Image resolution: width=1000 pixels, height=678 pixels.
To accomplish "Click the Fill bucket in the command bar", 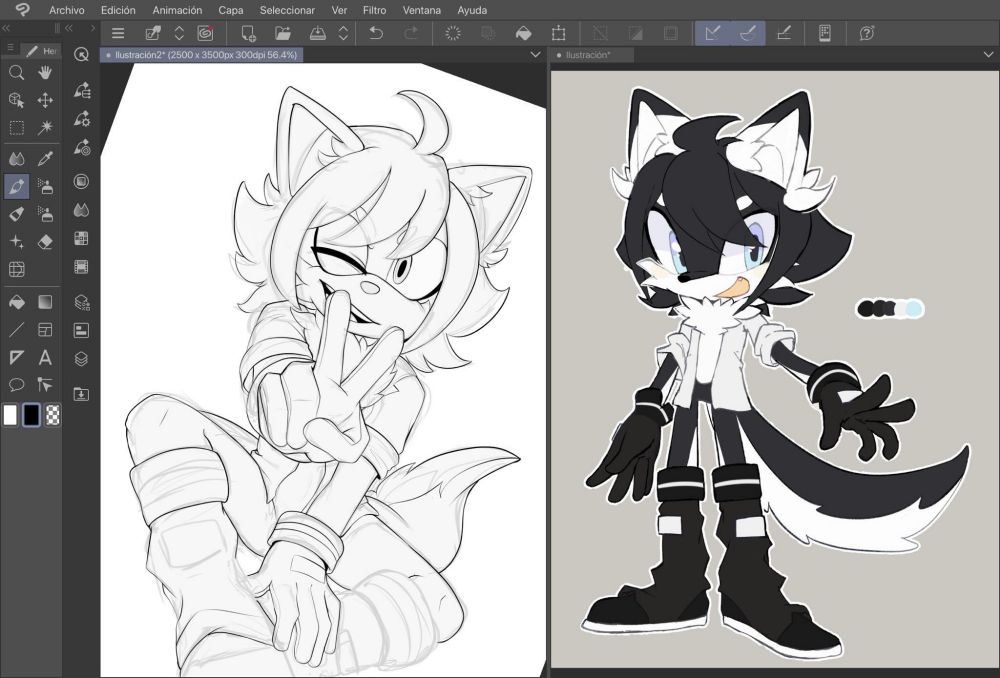I will coord(523,33).
